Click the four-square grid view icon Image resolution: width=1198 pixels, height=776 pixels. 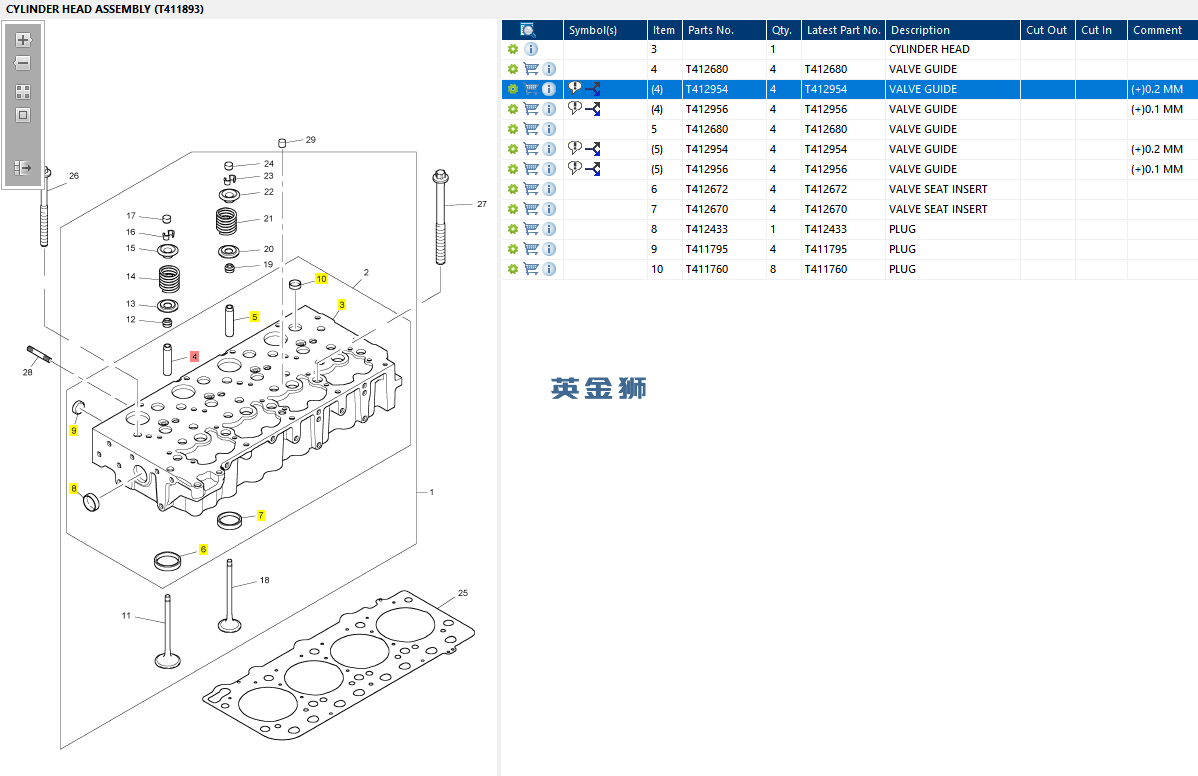point(23,91)
